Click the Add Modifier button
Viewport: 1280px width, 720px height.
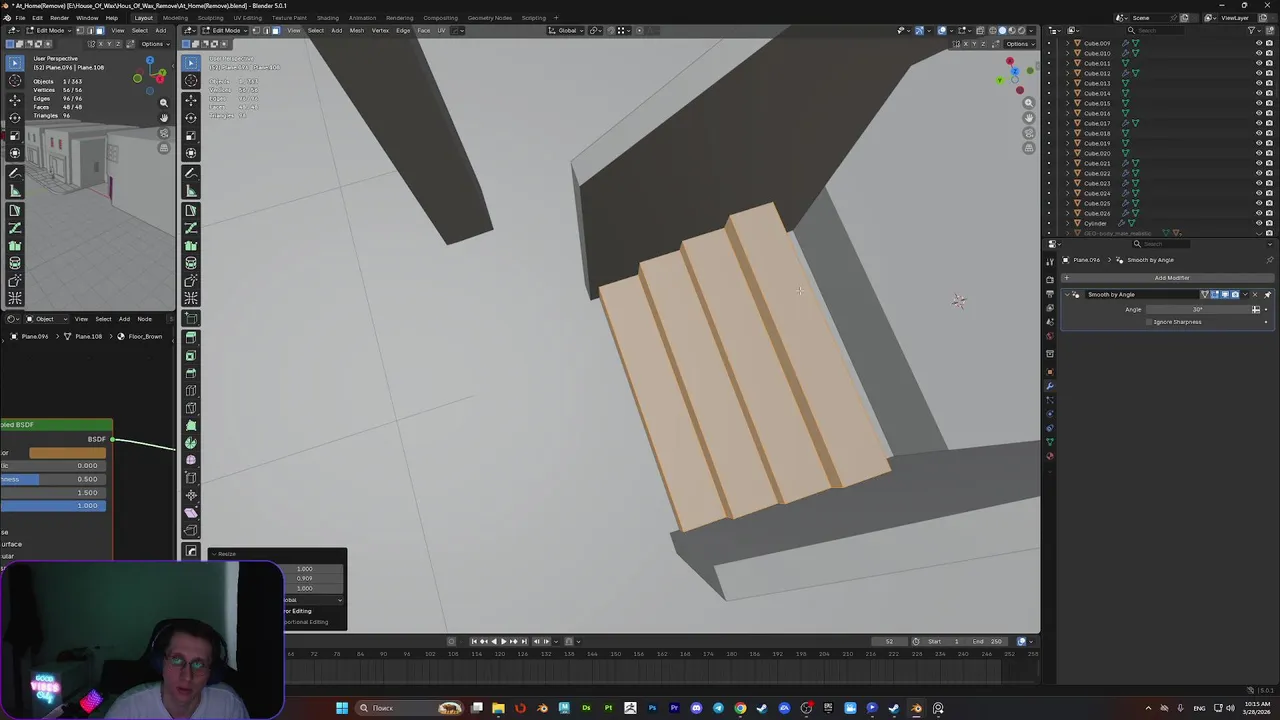(x=1172, y=278)
